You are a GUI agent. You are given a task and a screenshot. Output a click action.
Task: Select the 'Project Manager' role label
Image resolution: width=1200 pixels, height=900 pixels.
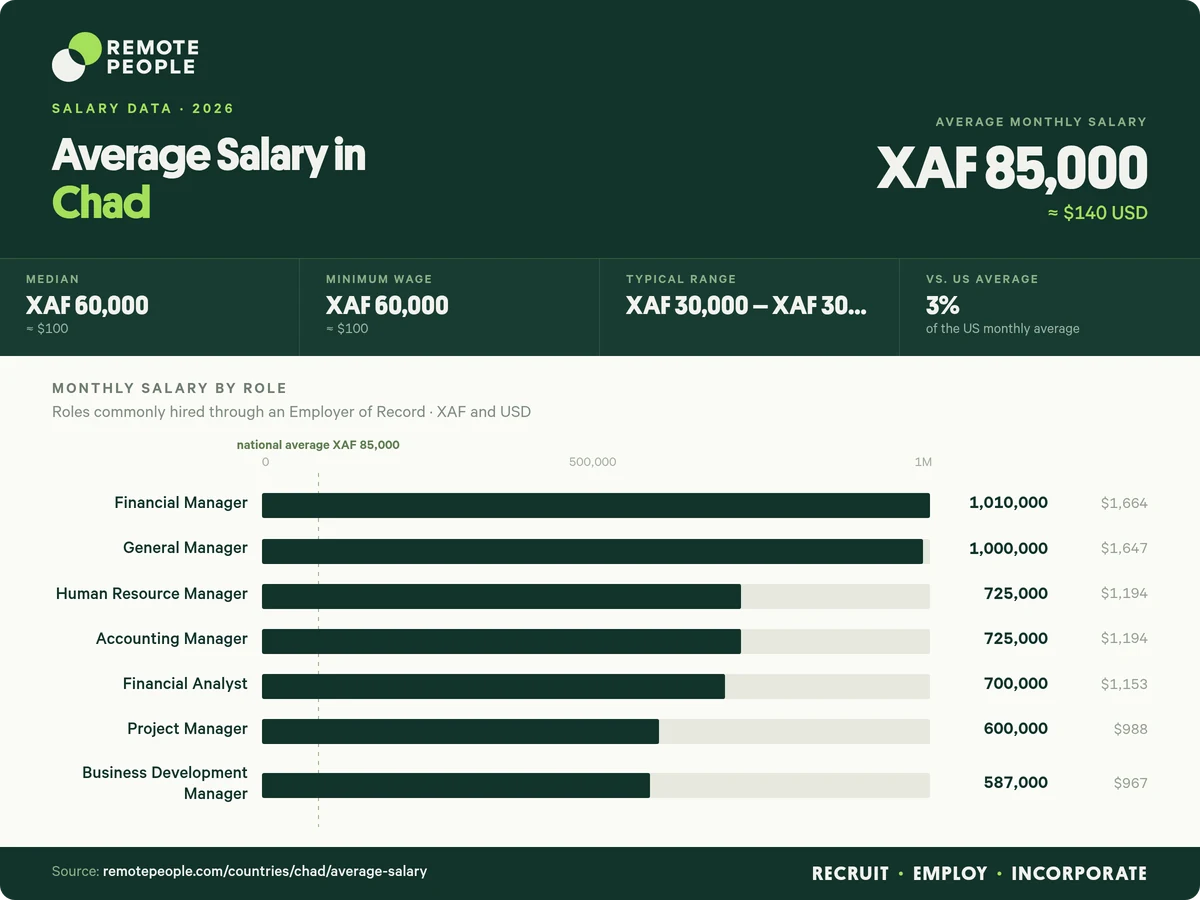pyautogui.click(x=187, y=729)
